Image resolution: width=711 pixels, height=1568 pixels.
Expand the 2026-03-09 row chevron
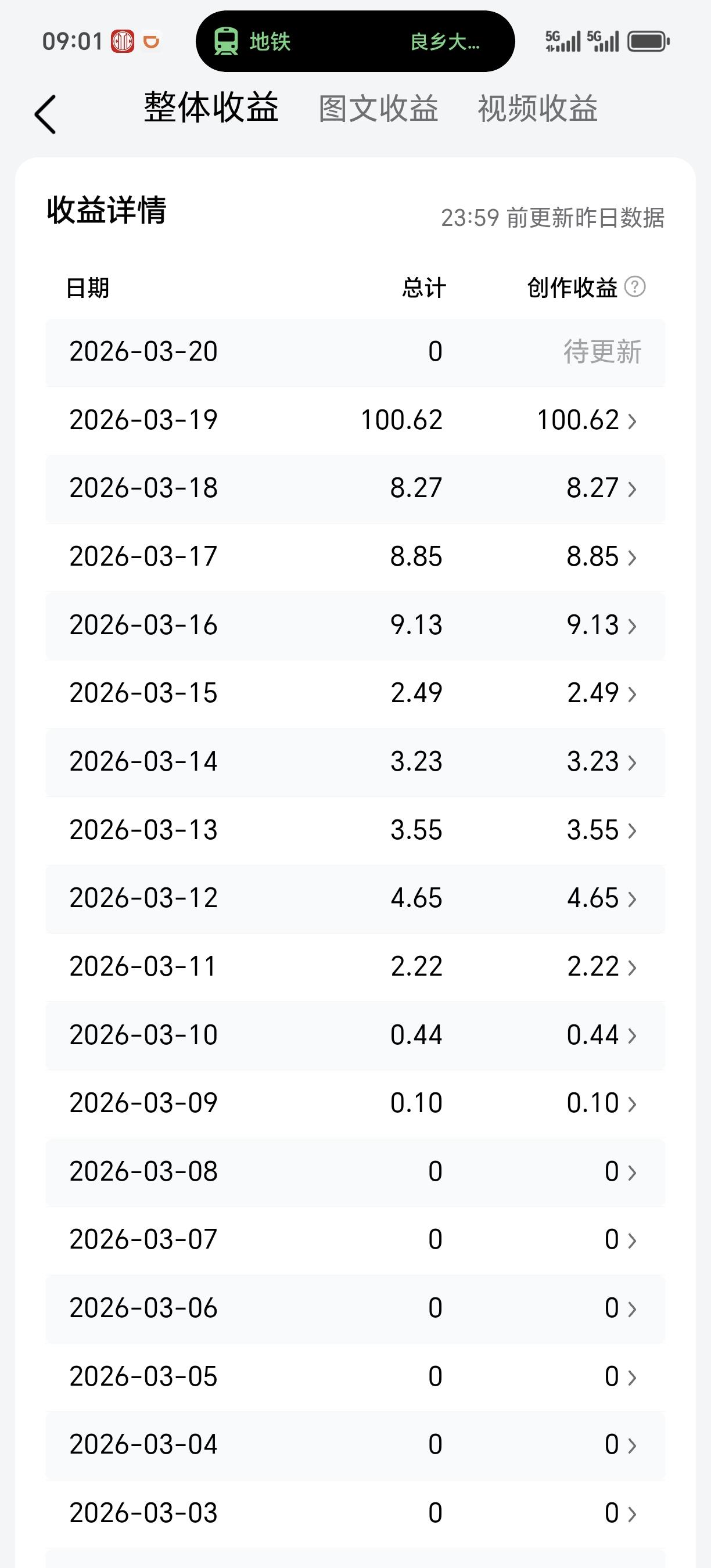tap(632, 1103)
